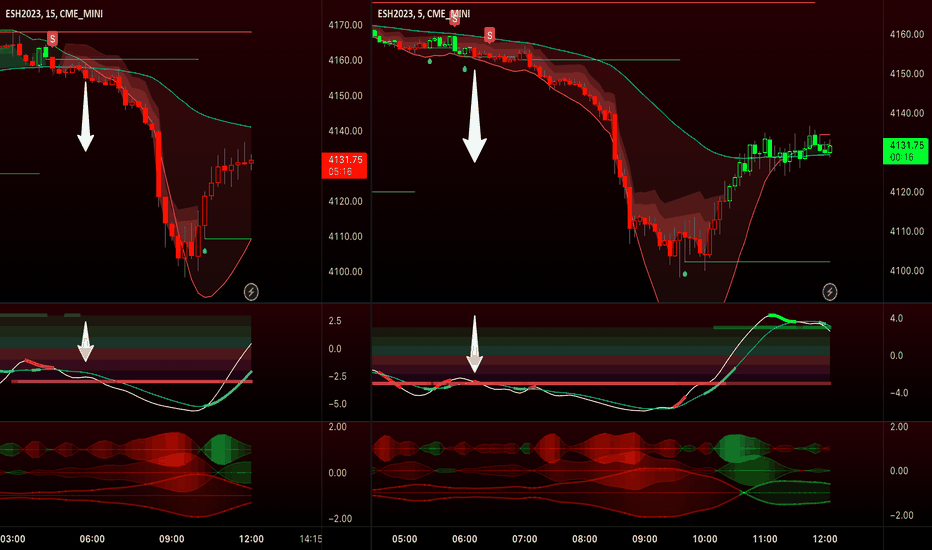Viewport: 932px width, 550px height.
Task: Click the 11:00 time label on the right chart
Action: 765,539
